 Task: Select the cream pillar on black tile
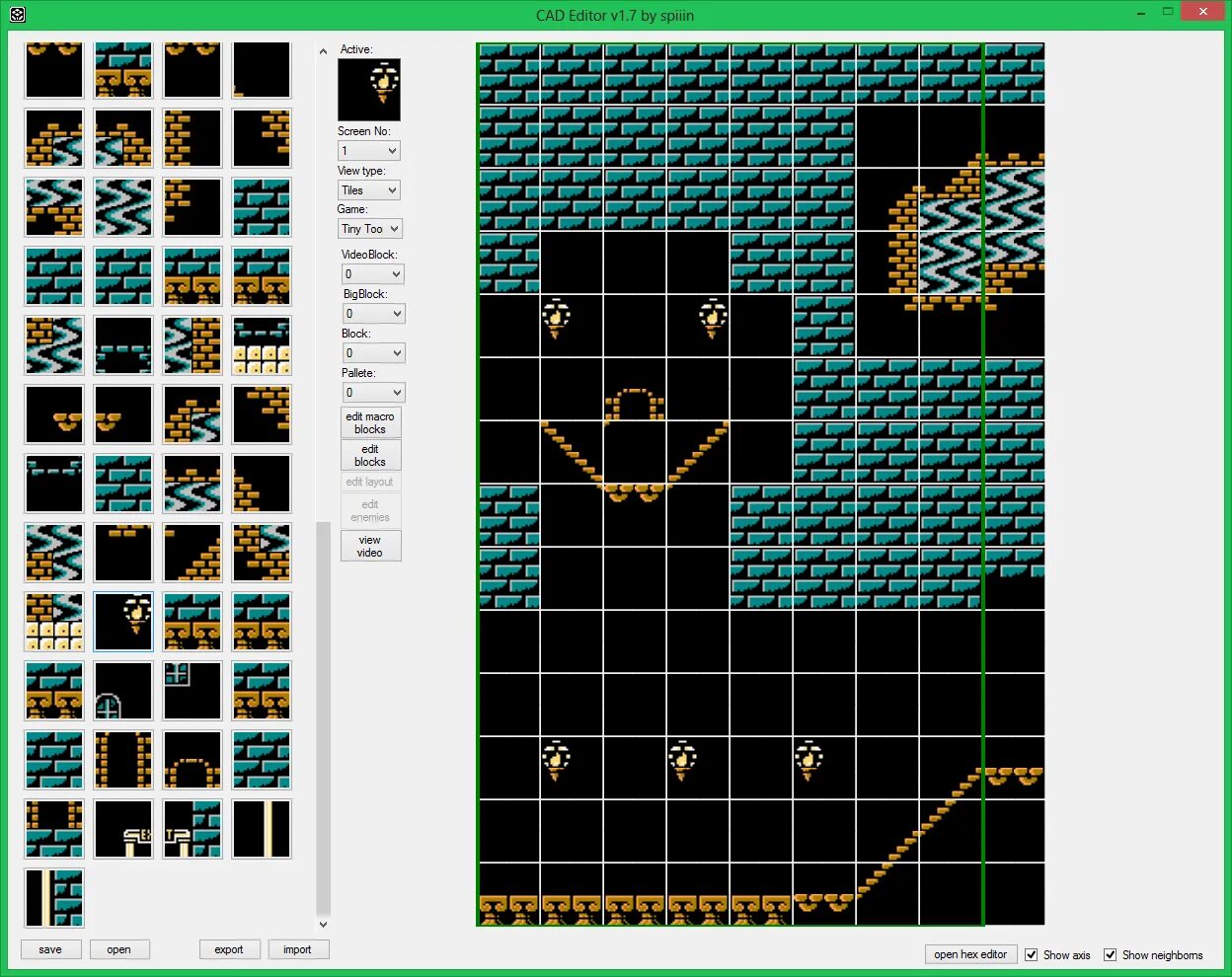tap(262, 829)
